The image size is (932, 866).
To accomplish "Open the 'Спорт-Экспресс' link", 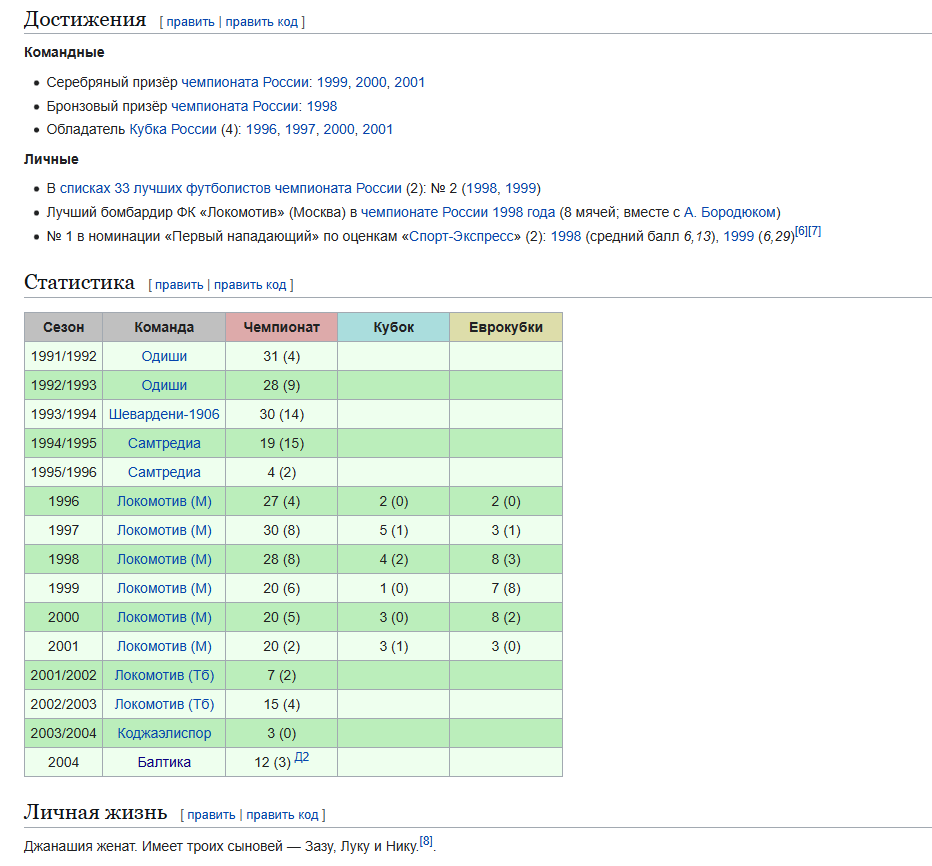I will pyautogui.click(x=461, y=236).
